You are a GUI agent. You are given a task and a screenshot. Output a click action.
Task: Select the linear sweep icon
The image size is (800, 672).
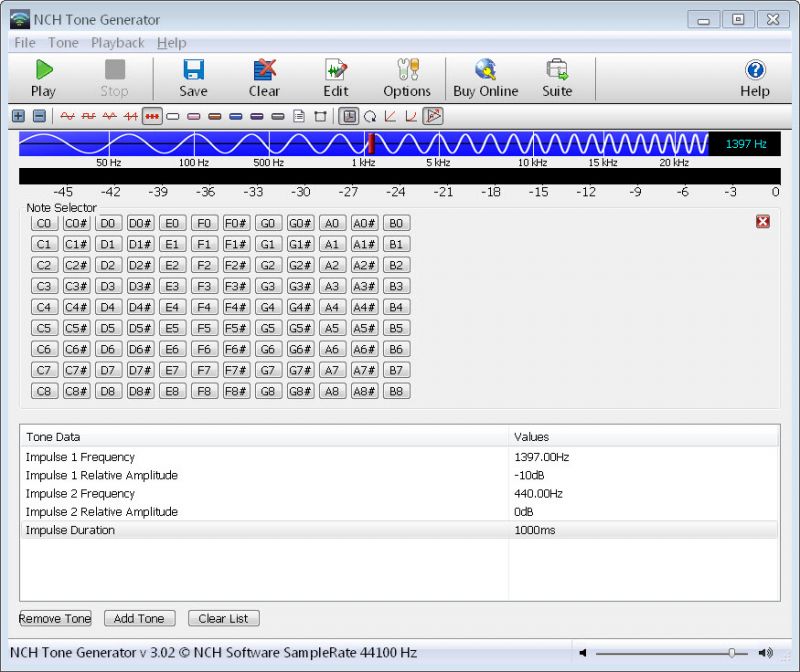point(391,116)
